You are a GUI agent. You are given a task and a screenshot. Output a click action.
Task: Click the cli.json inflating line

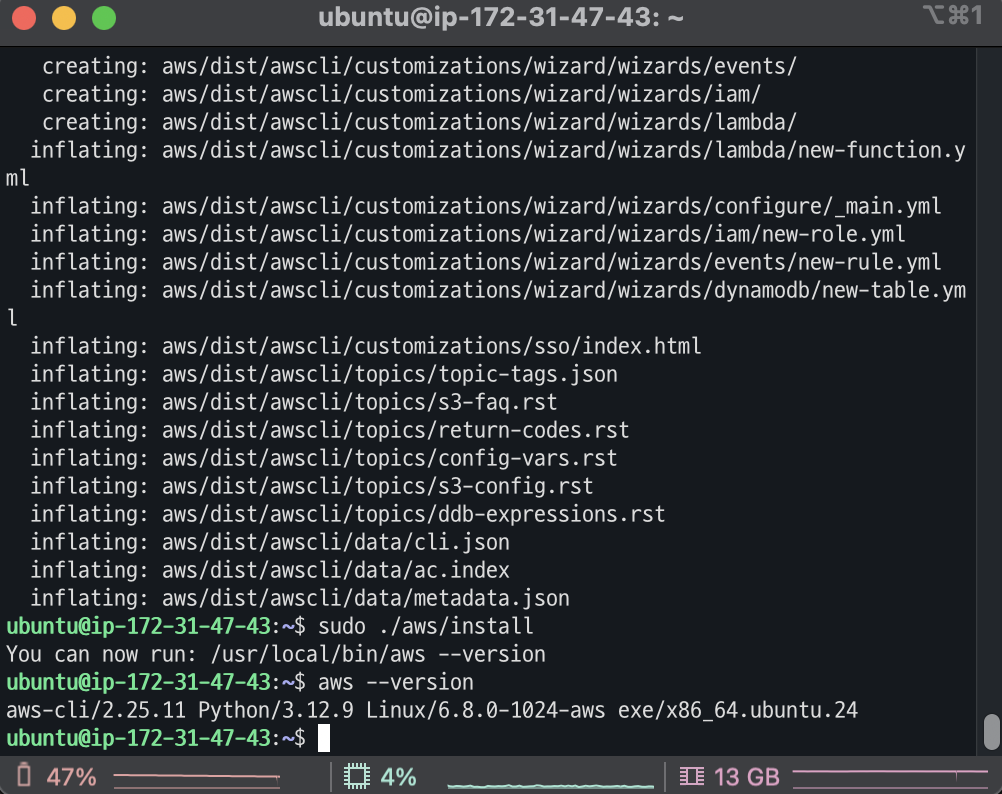[x=270, y=542]
